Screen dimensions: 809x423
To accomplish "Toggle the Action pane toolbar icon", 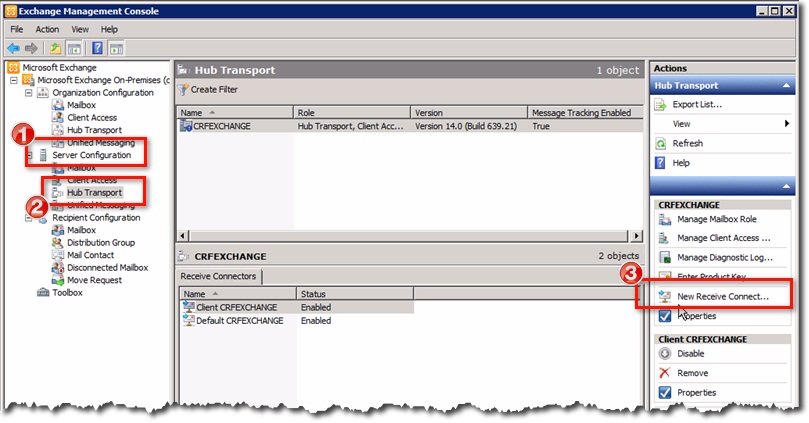I will (117, 48).
